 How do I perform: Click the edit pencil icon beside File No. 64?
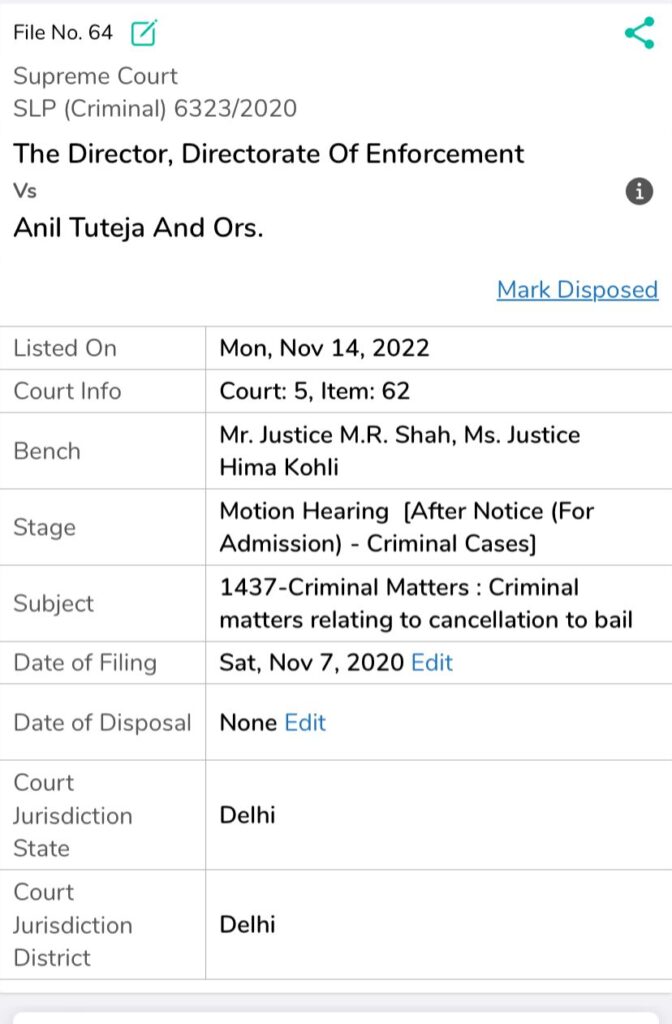click(144, 33)
